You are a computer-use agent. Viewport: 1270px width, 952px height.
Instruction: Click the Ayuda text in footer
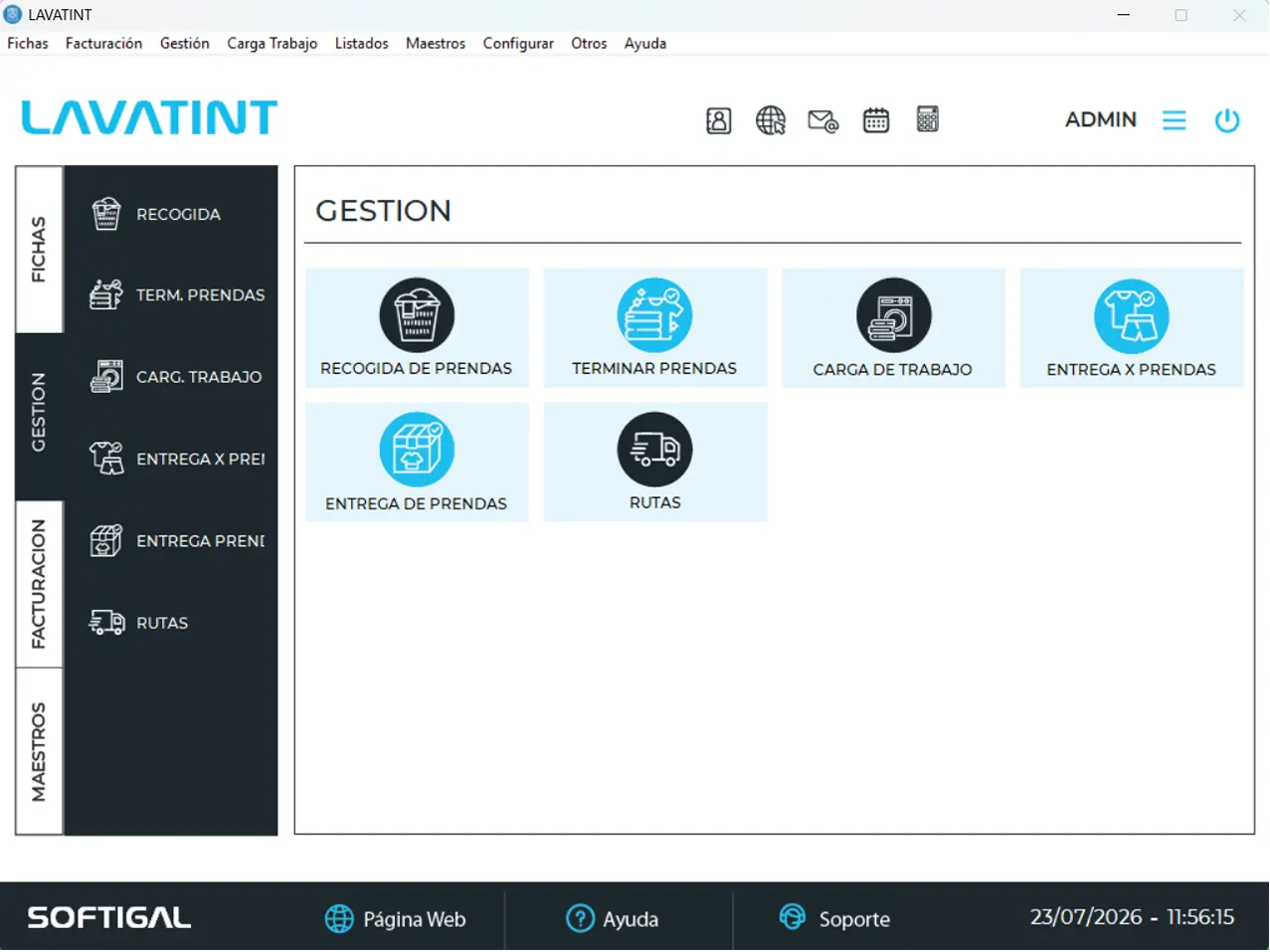631,919
